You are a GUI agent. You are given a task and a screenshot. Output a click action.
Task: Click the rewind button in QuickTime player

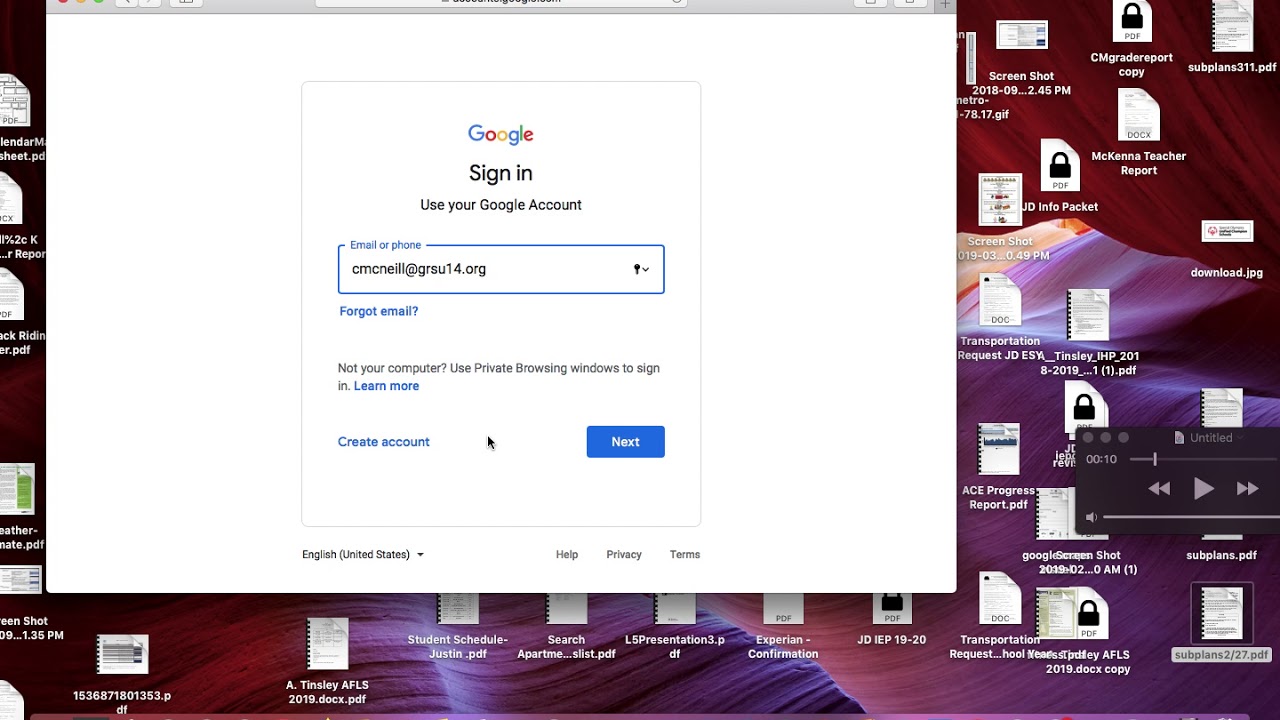coord(1159,489)
